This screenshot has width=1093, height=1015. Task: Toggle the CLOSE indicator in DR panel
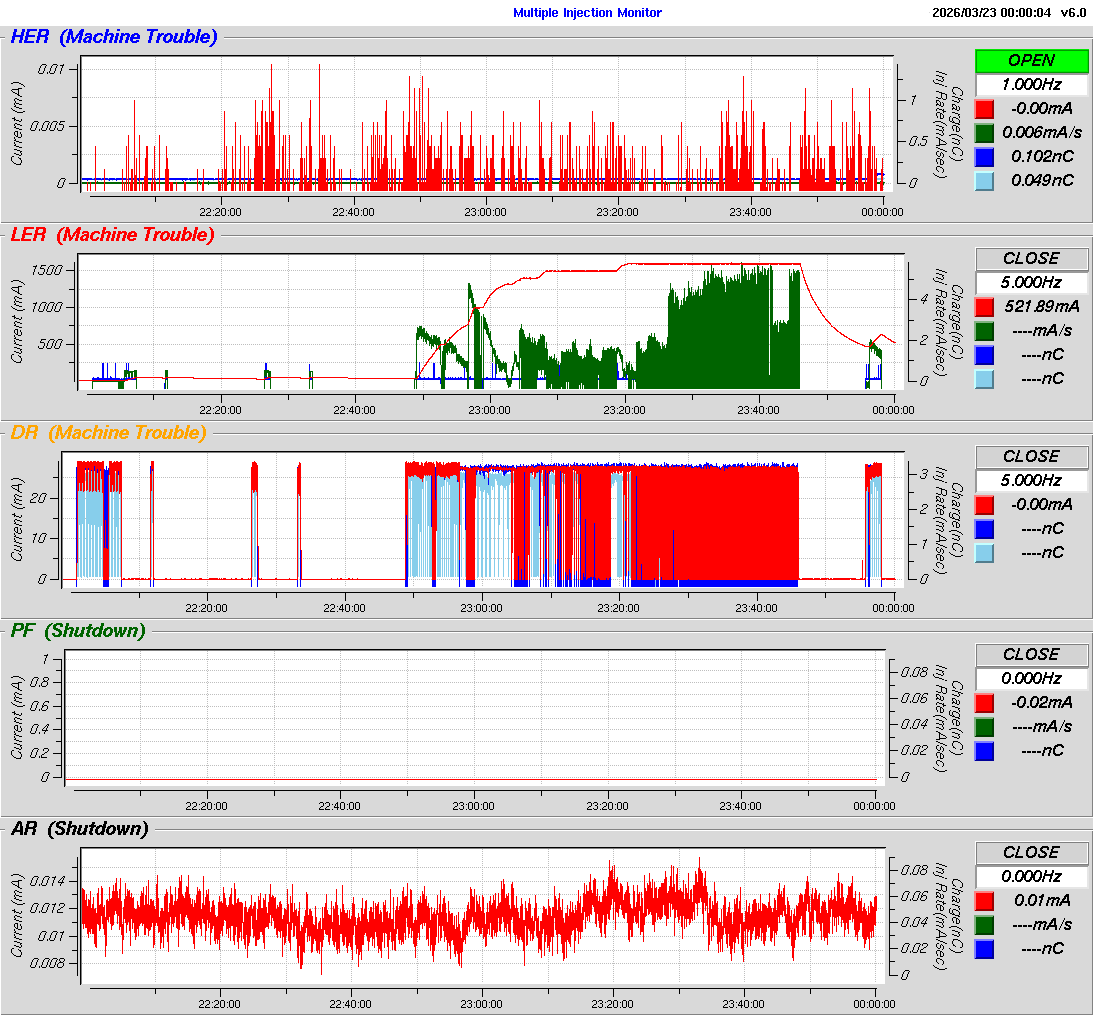click(x=1031, y=457)
